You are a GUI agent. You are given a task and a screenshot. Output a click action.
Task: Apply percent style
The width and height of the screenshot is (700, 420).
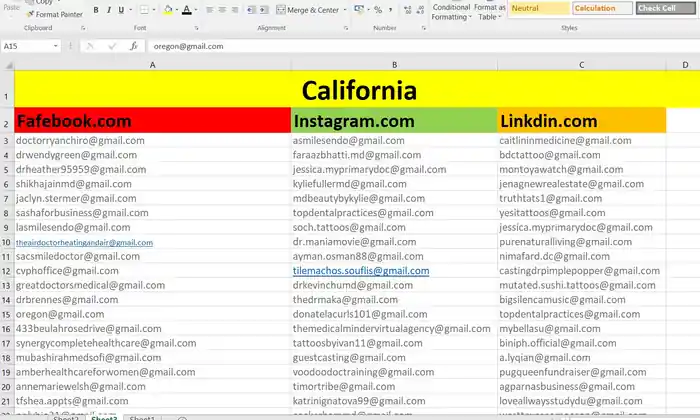[378, 10]
